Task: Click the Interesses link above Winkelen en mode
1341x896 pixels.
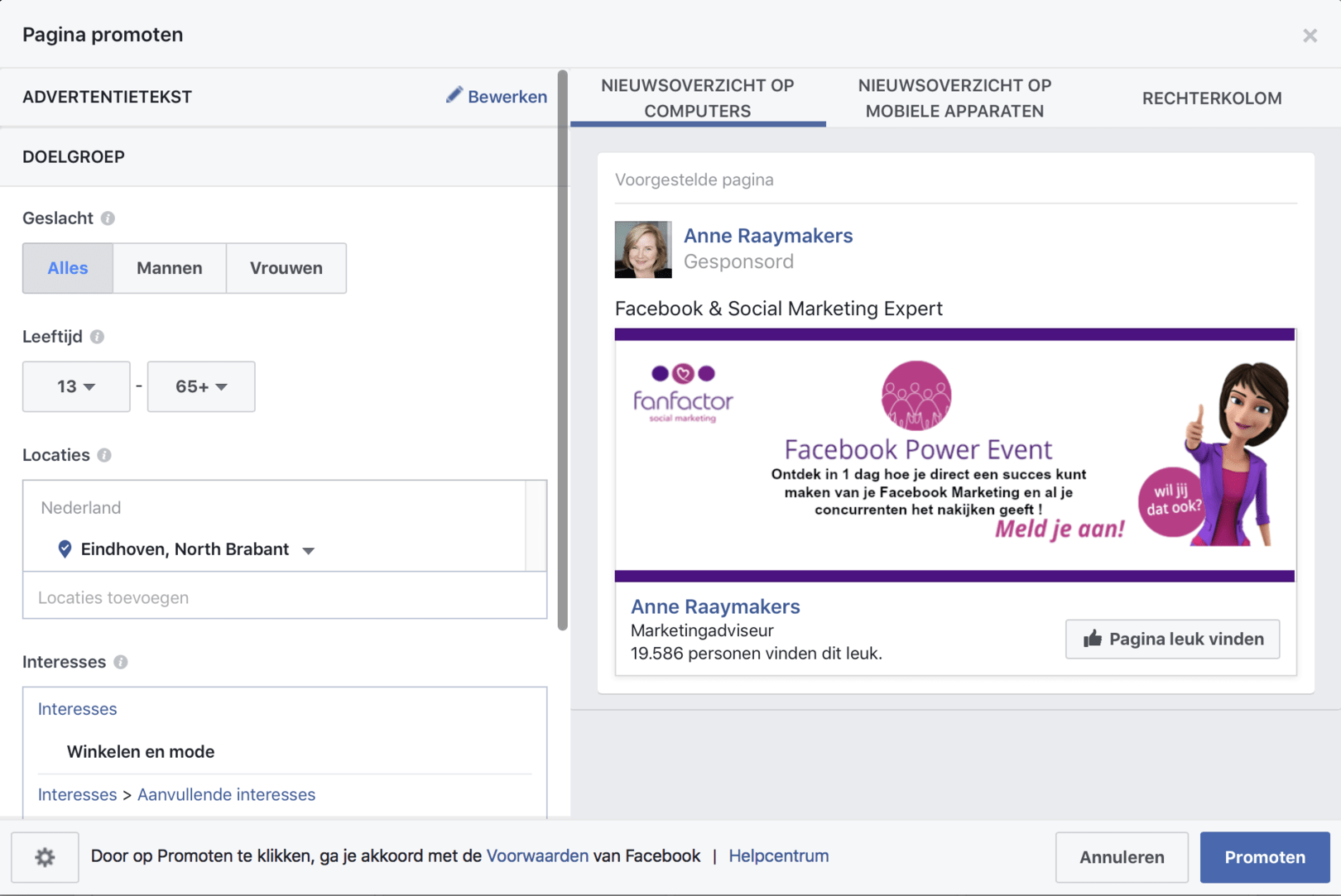Action: point(77,709)
